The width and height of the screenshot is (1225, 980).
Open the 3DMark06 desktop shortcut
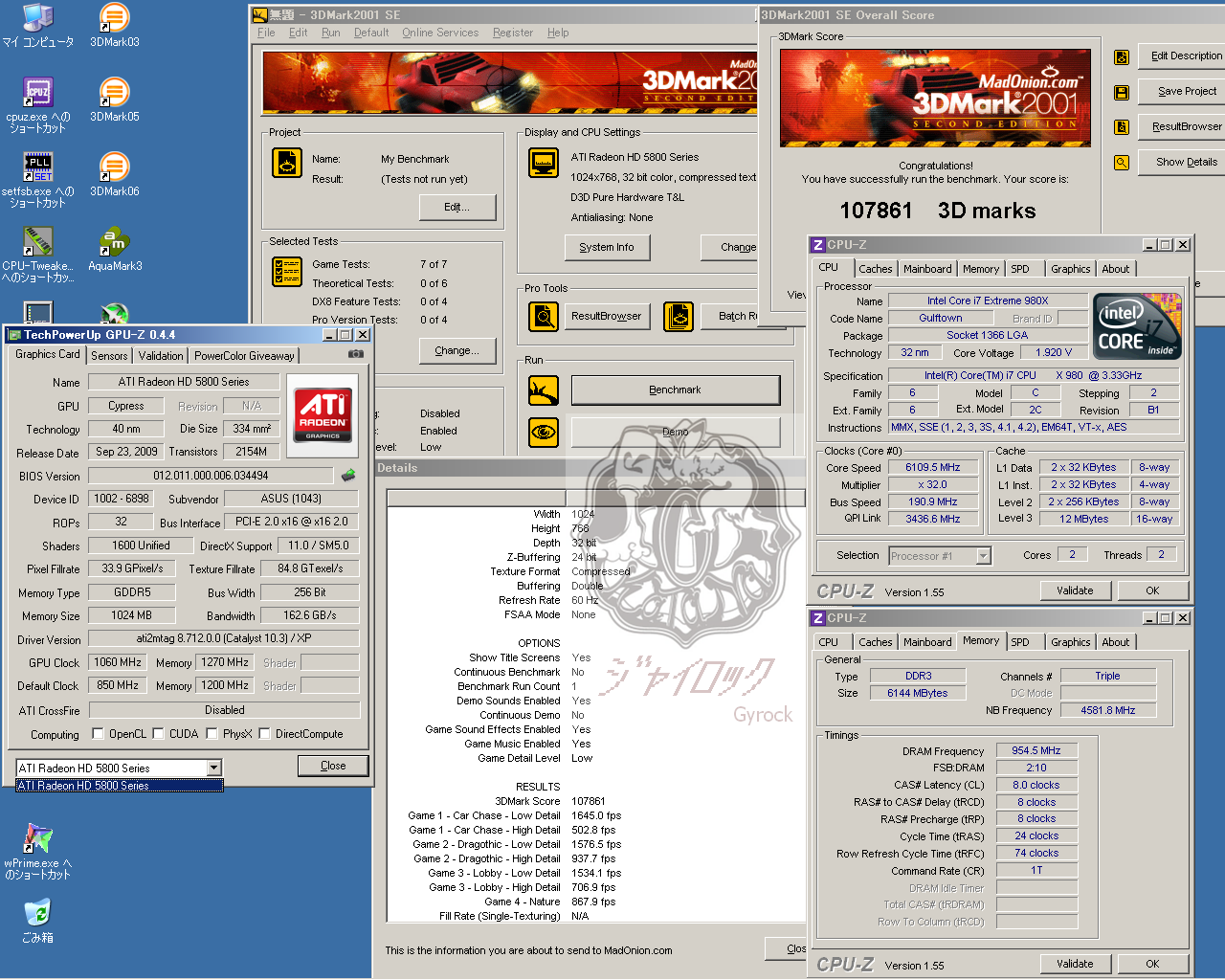(x=114, y=174)
